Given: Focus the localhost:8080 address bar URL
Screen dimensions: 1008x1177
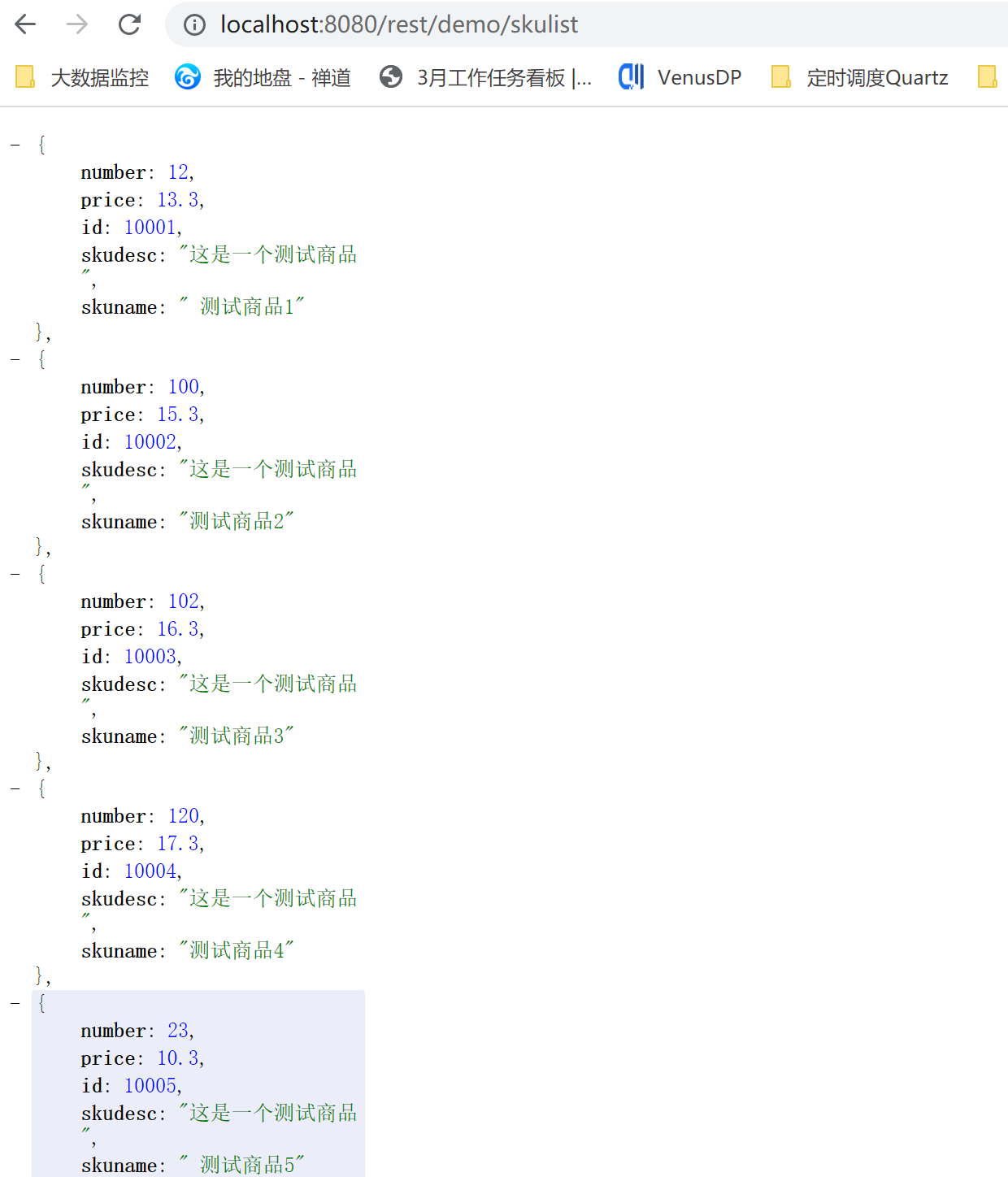Looking at the screenshot, I should pyautogui.click(x=399, y=24).
